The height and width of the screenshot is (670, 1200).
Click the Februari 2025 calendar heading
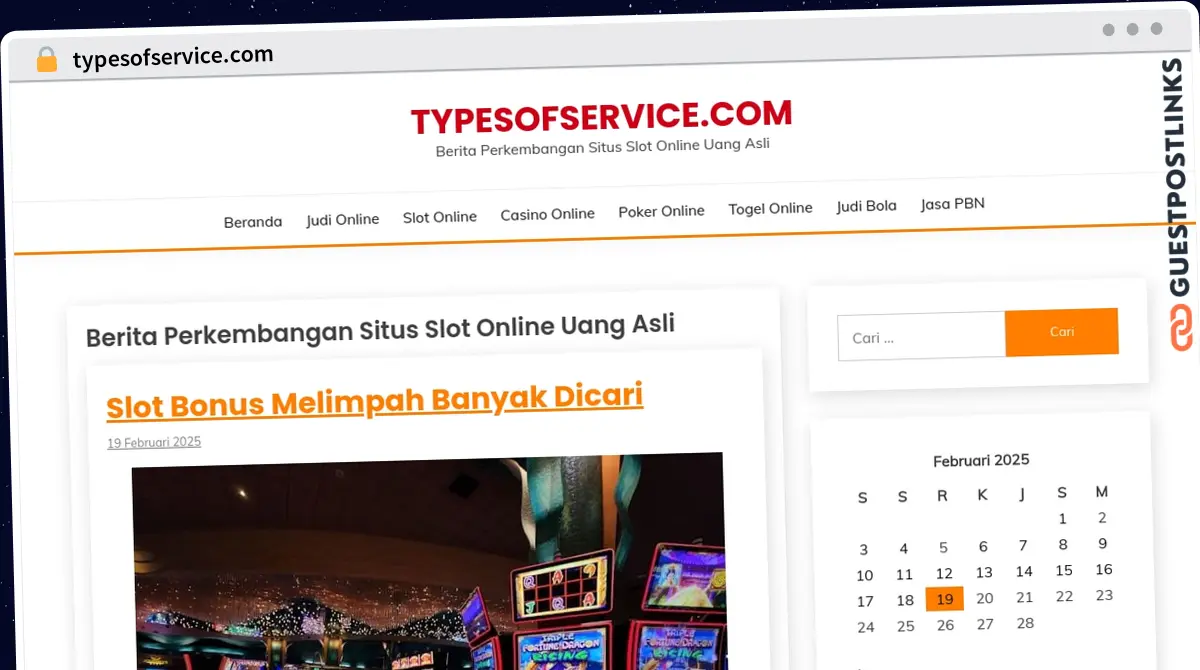(x=981, y=460)
